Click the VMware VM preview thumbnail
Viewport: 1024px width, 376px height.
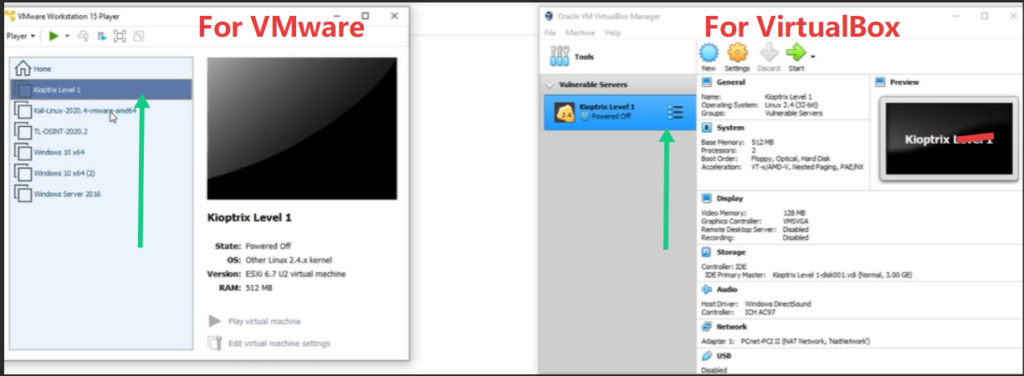point(302,129)
